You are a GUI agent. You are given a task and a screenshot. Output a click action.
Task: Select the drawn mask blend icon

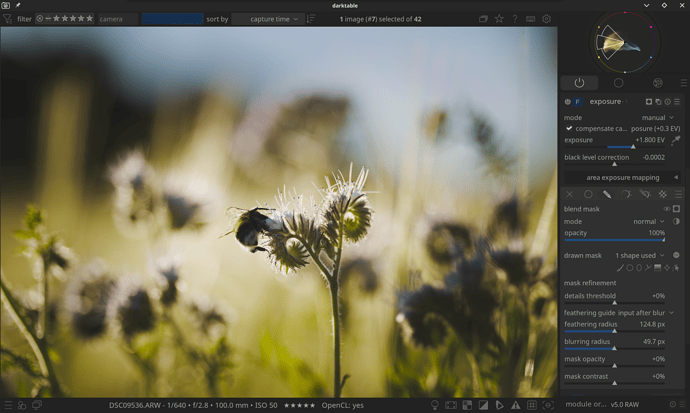click(607, 194)
